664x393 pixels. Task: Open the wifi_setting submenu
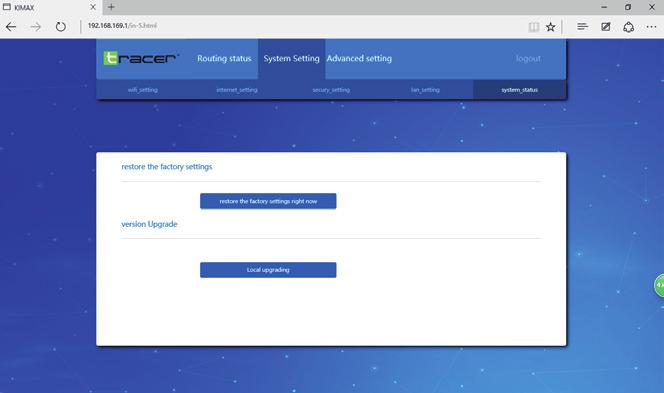click(143, 90)
